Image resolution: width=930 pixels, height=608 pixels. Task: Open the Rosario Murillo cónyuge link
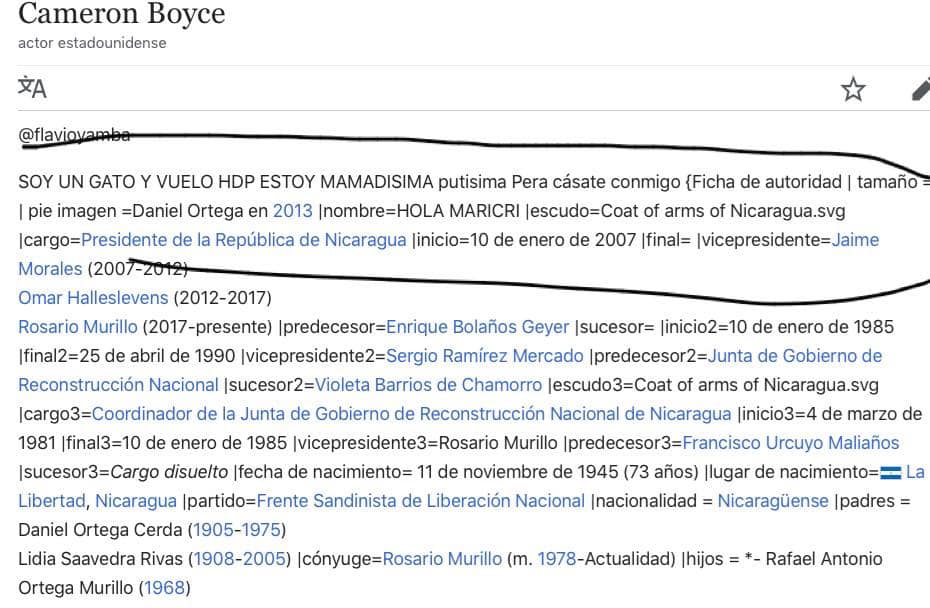click(x=442, y=559)
